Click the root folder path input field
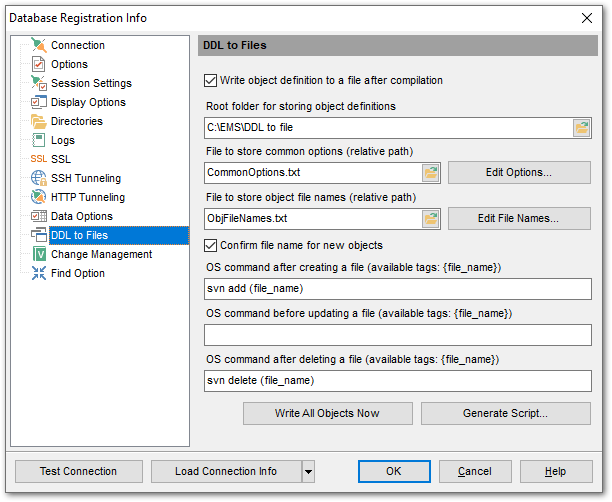Viewport: 612px width, 502px height. [388, 128]
